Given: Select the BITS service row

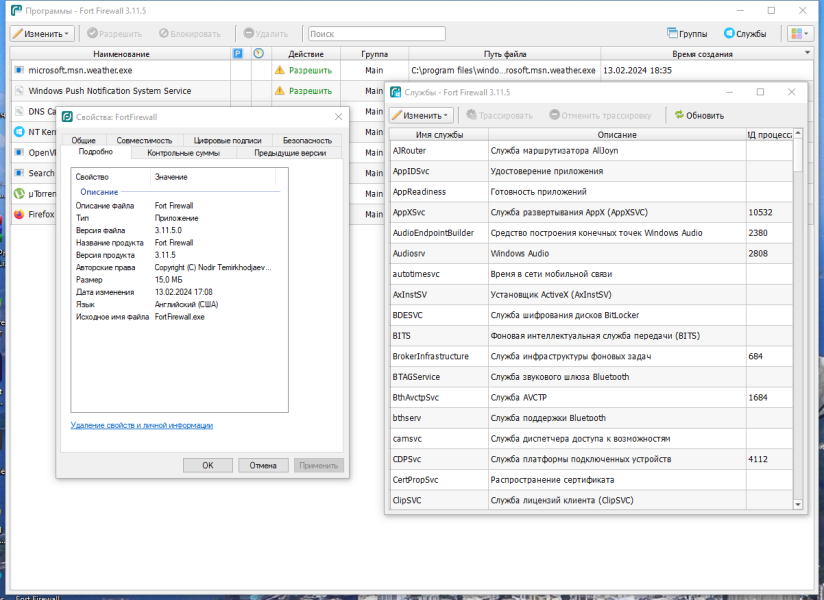Looking at the screenshot, I should pyautogui.click(x=591, y=336).
